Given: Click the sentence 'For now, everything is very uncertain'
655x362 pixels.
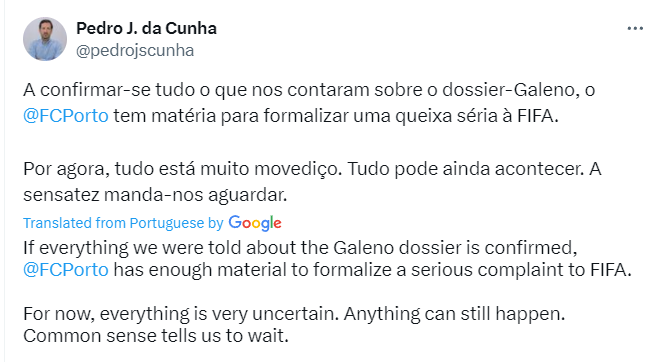Looking at the screenshot, I should tap(181, 314).
